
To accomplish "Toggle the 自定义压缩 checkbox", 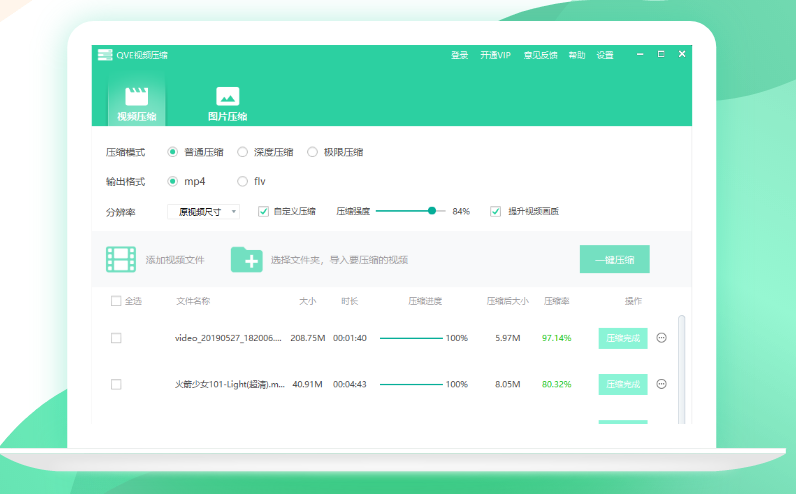I will [263, 211].
